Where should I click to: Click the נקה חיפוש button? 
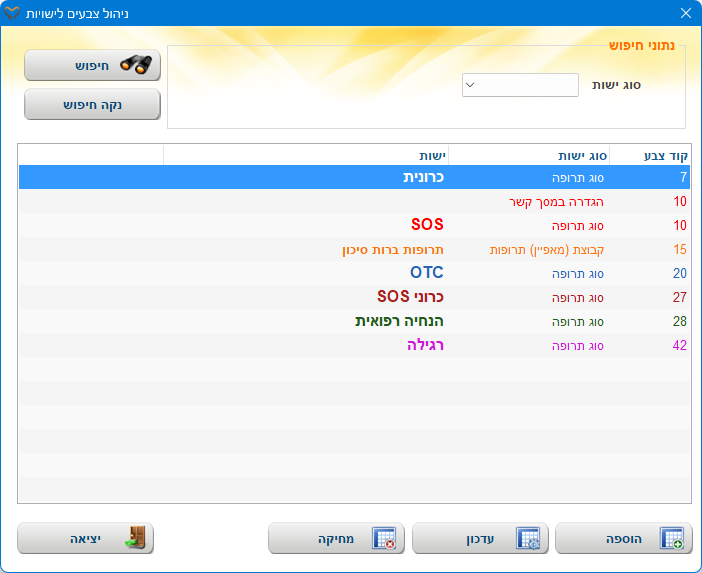point(92,104)
